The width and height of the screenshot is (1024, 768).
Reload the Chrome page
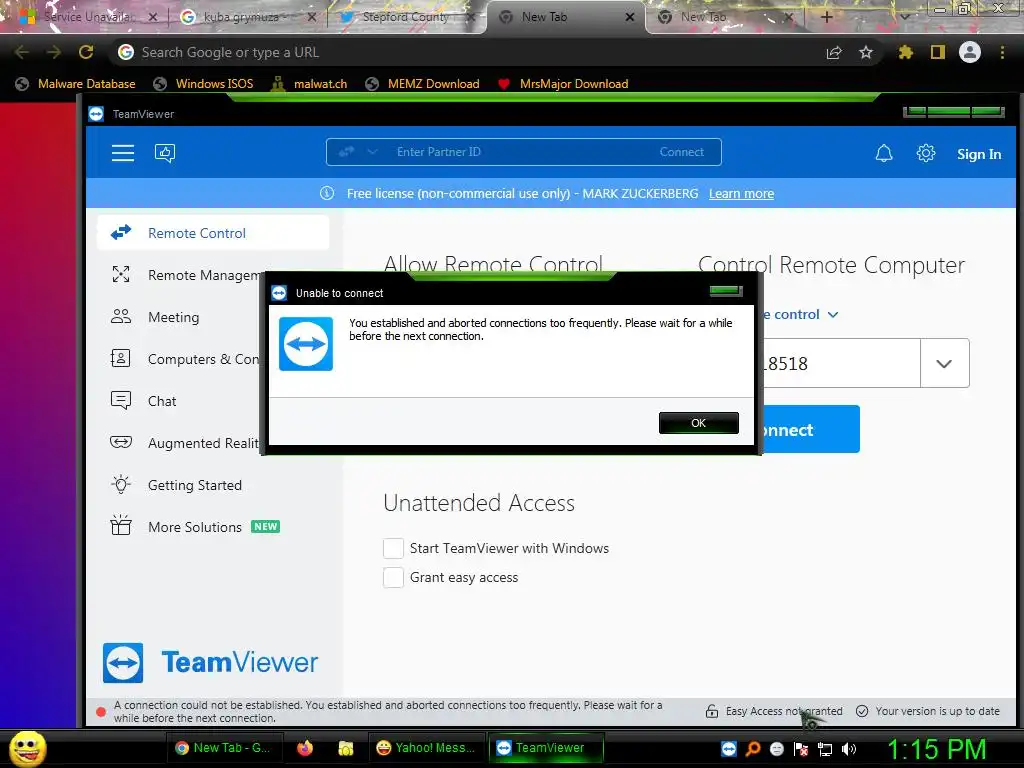pos(86,52)
